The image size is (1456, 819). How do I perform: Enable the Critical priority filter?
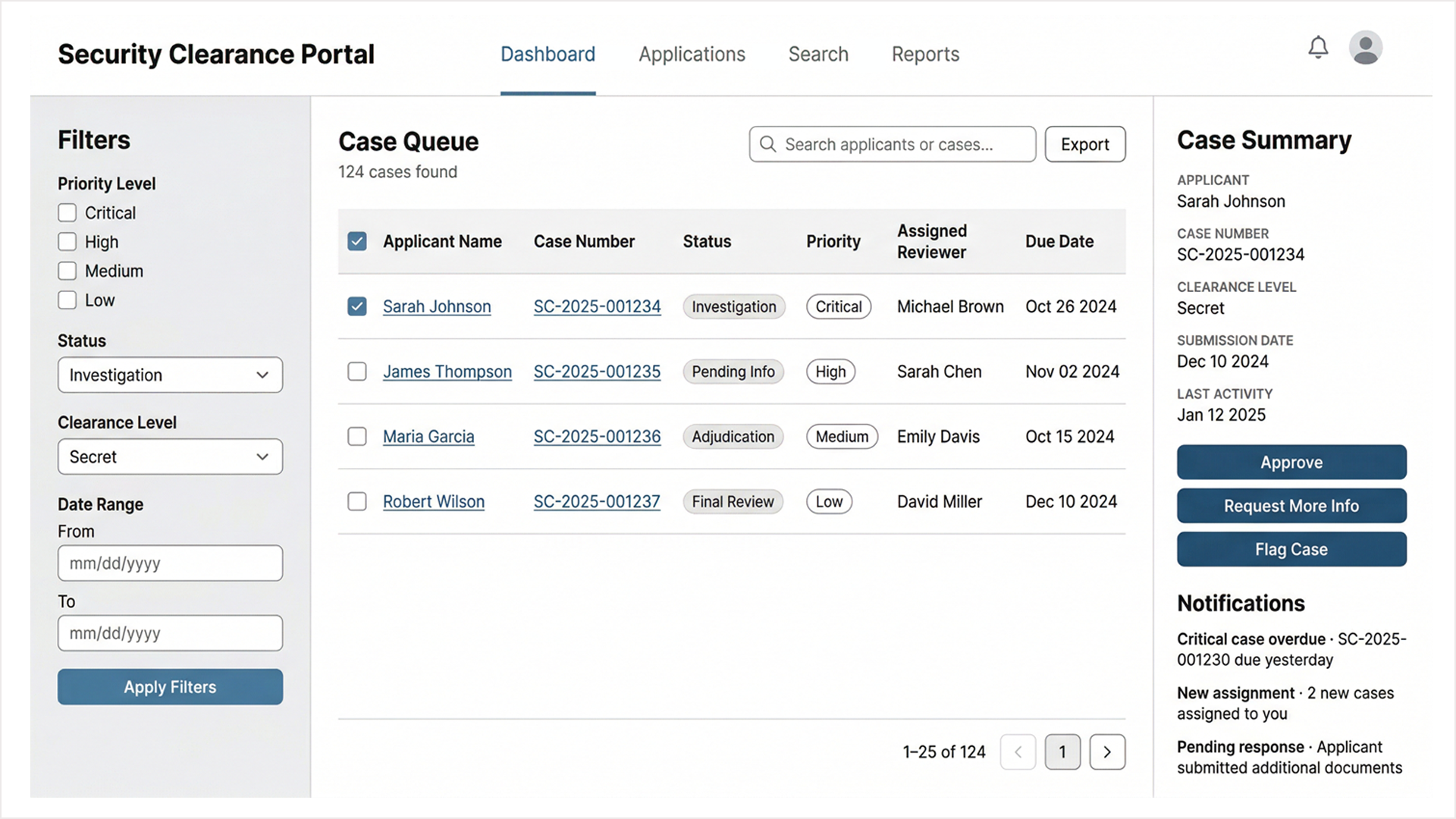pyautogui.click(x=67, y=213)
